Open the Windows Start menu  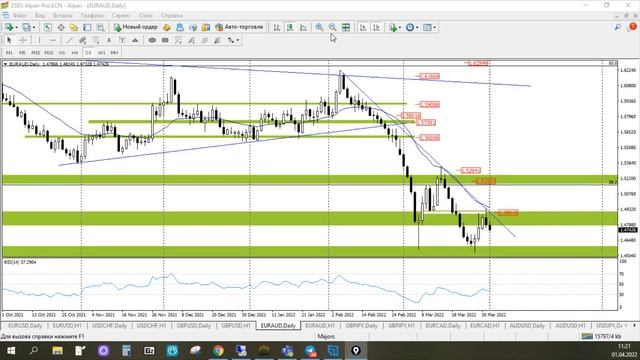click(x=11, y=351)
